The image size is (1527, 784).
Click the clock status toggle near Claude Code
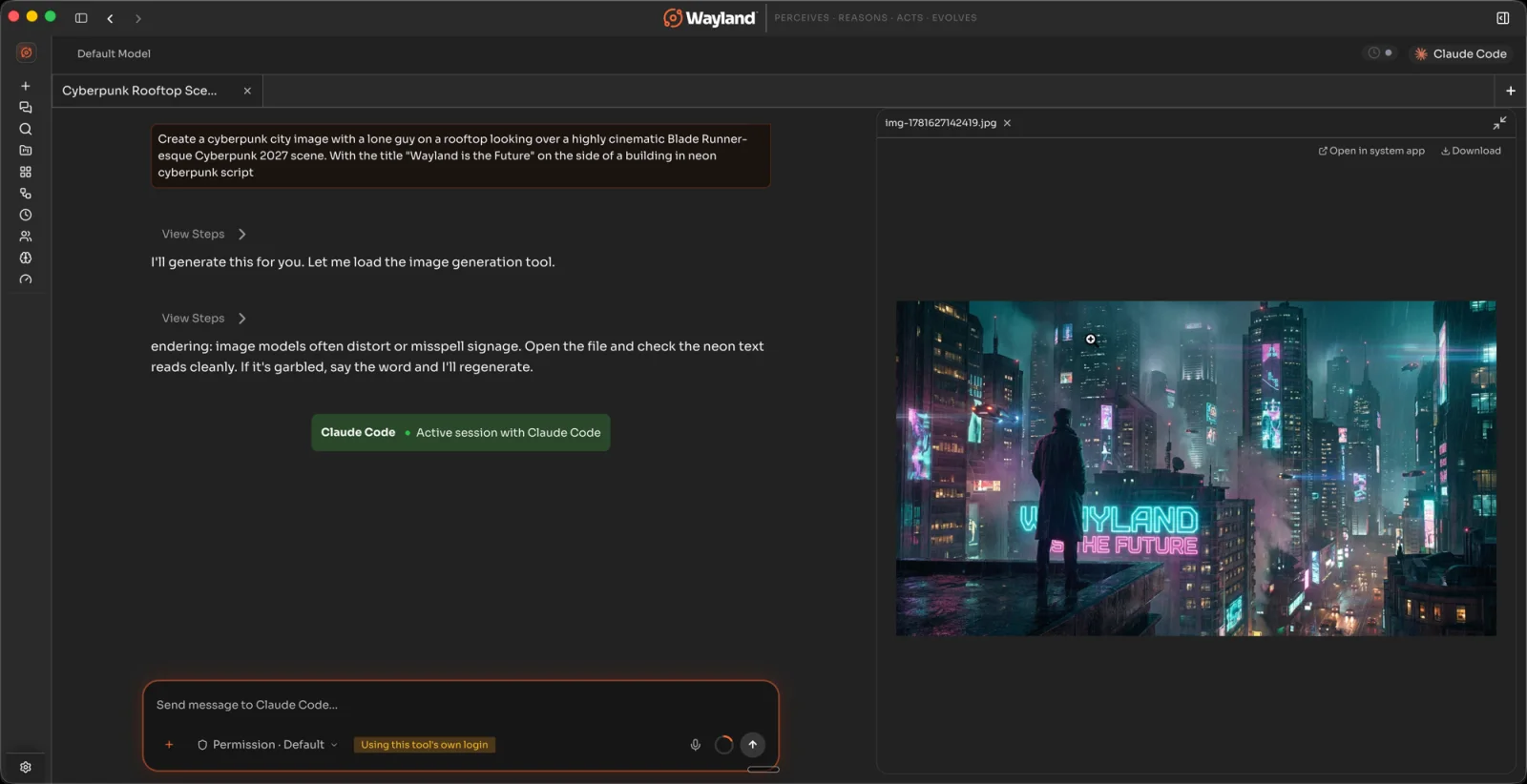tap(1380, 53)
